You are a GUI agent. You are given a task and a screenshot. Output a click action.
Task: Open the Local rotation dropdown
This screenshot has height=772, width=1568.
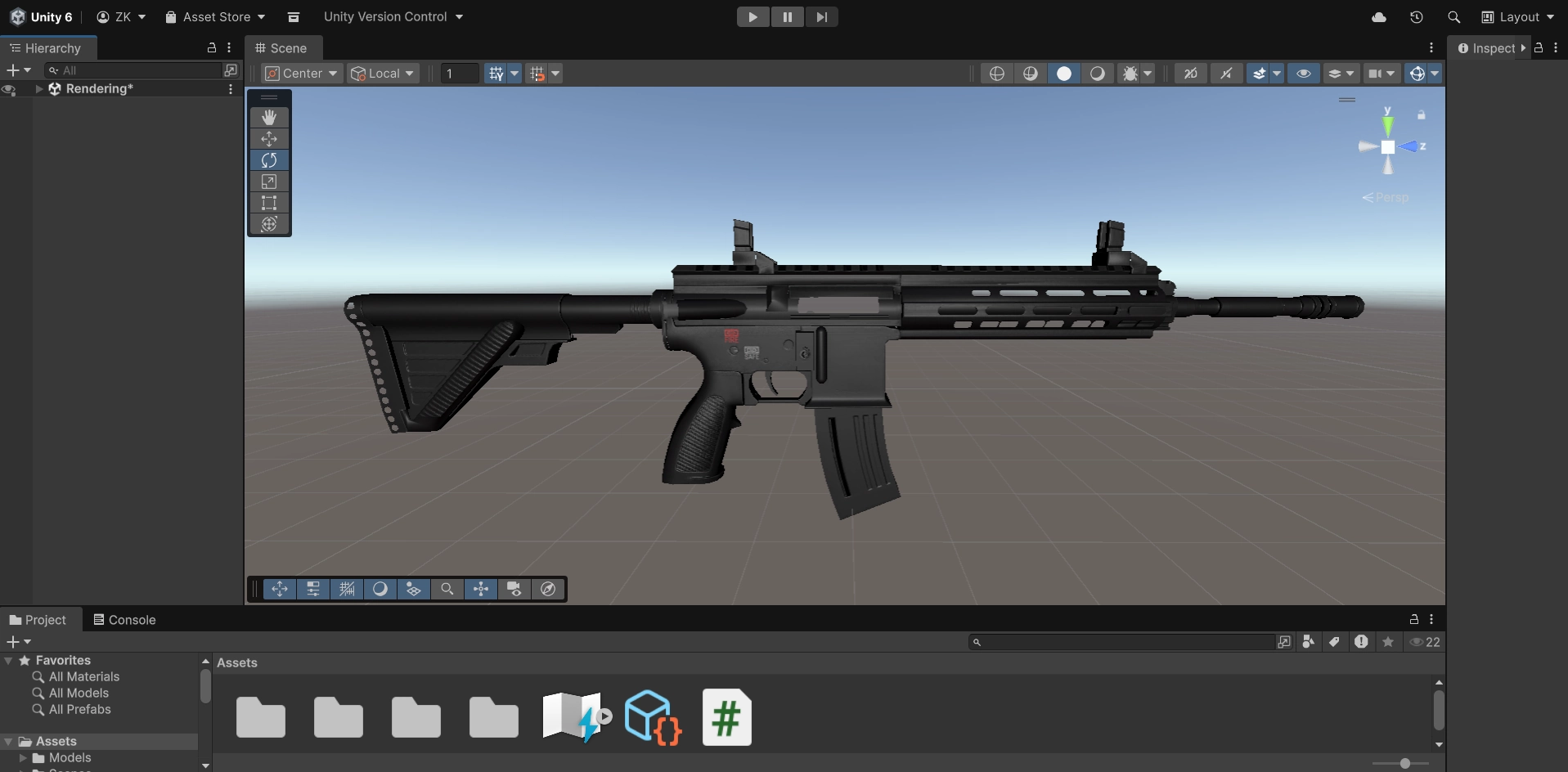click(383, 74)
